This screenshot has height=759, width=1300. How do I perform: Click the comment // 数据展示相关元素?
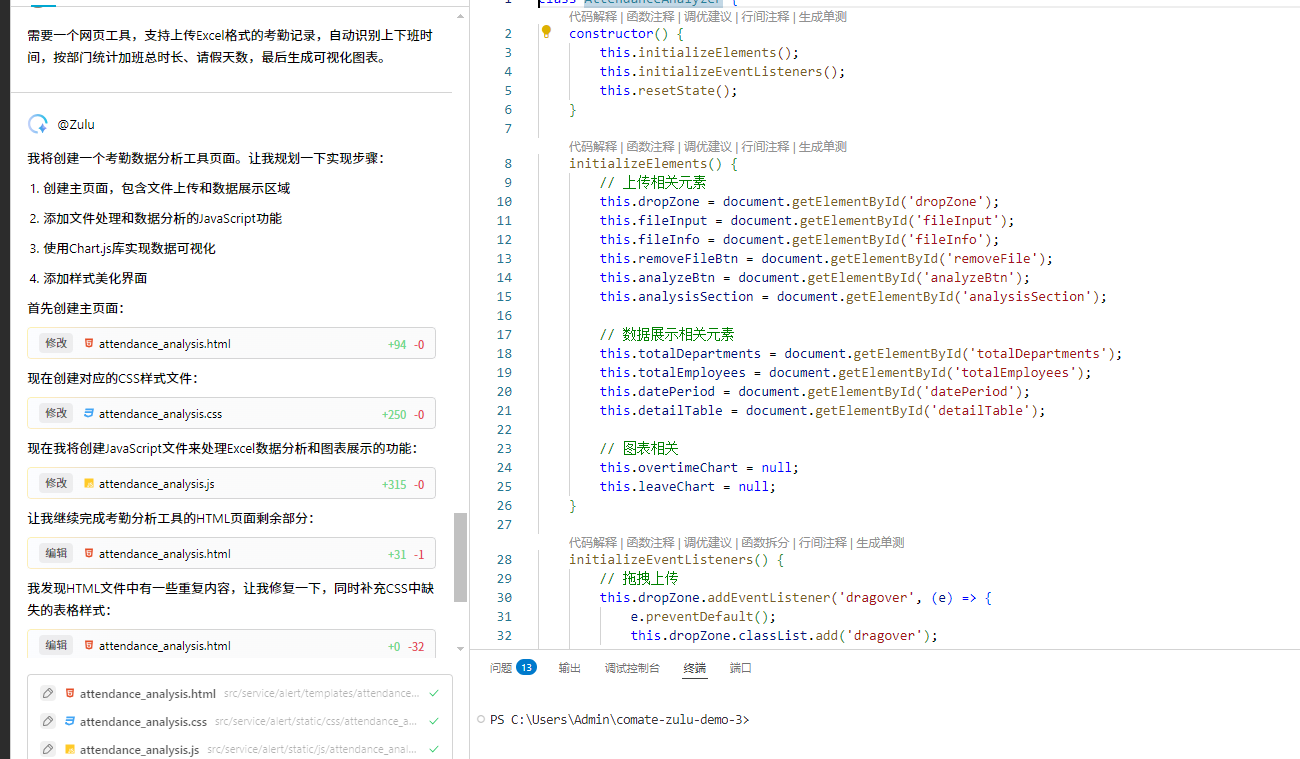[x=667, y=334]
